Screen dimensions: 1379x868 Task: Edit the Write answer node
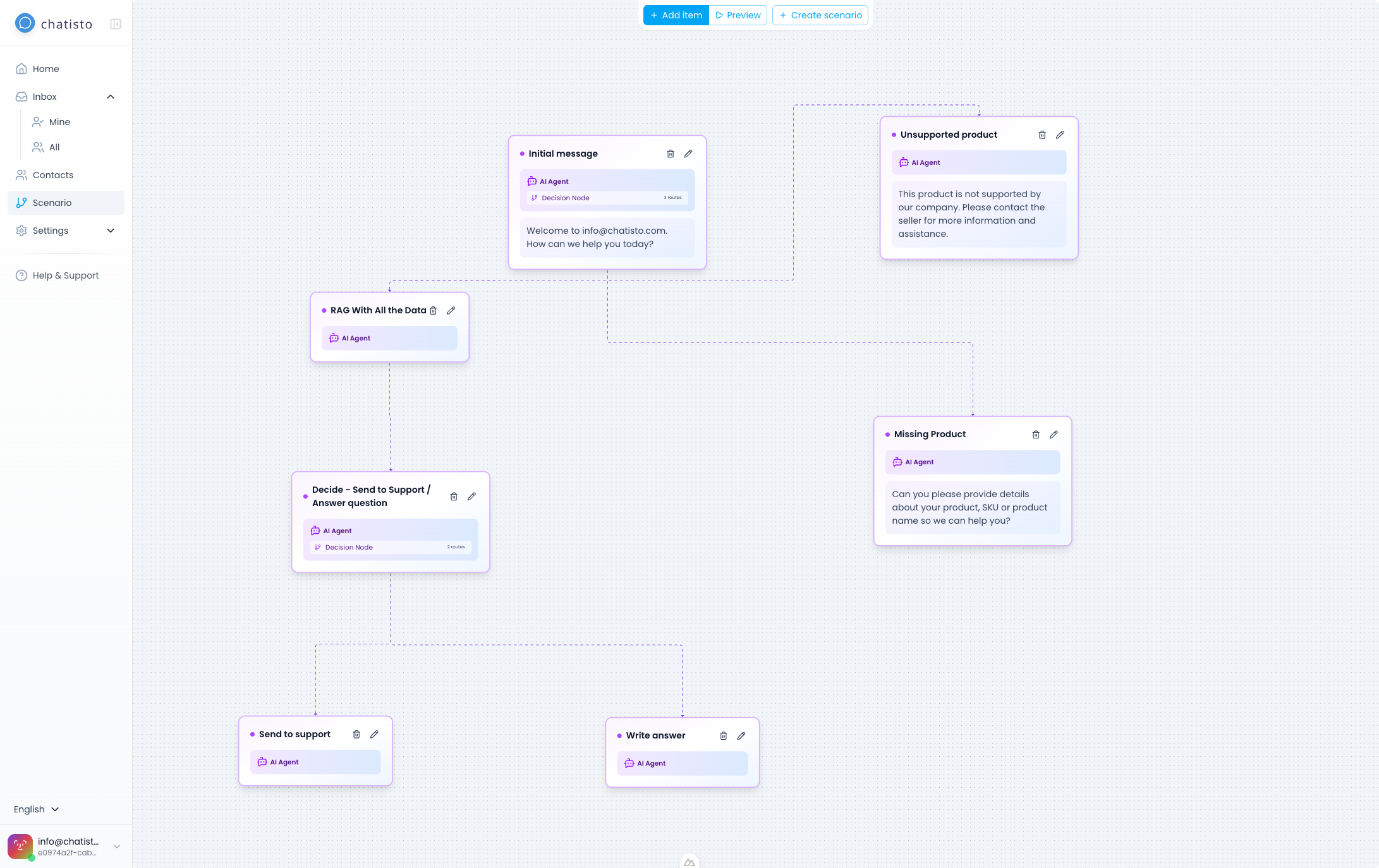741,735
